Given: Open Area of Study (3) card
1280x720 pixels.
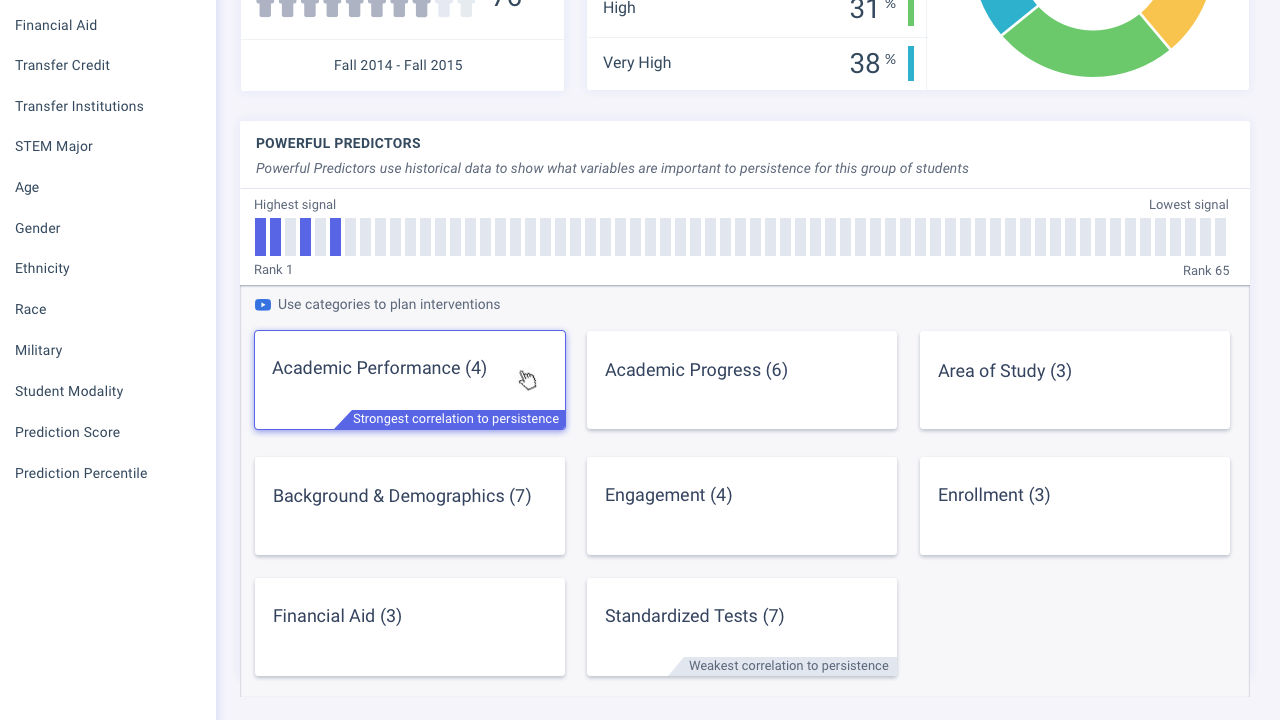Looking at the screenshot, I should 1075,380.
